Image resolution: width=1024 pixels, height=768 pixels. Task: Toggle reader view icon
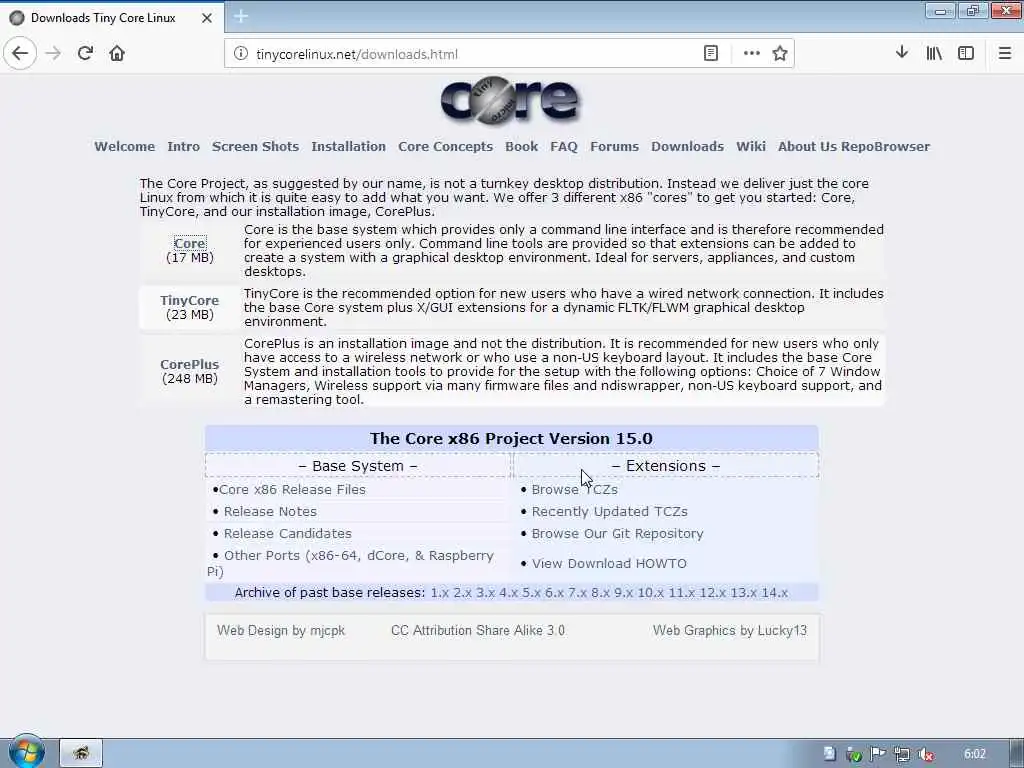pyautogui.click(x=711, y=54)
